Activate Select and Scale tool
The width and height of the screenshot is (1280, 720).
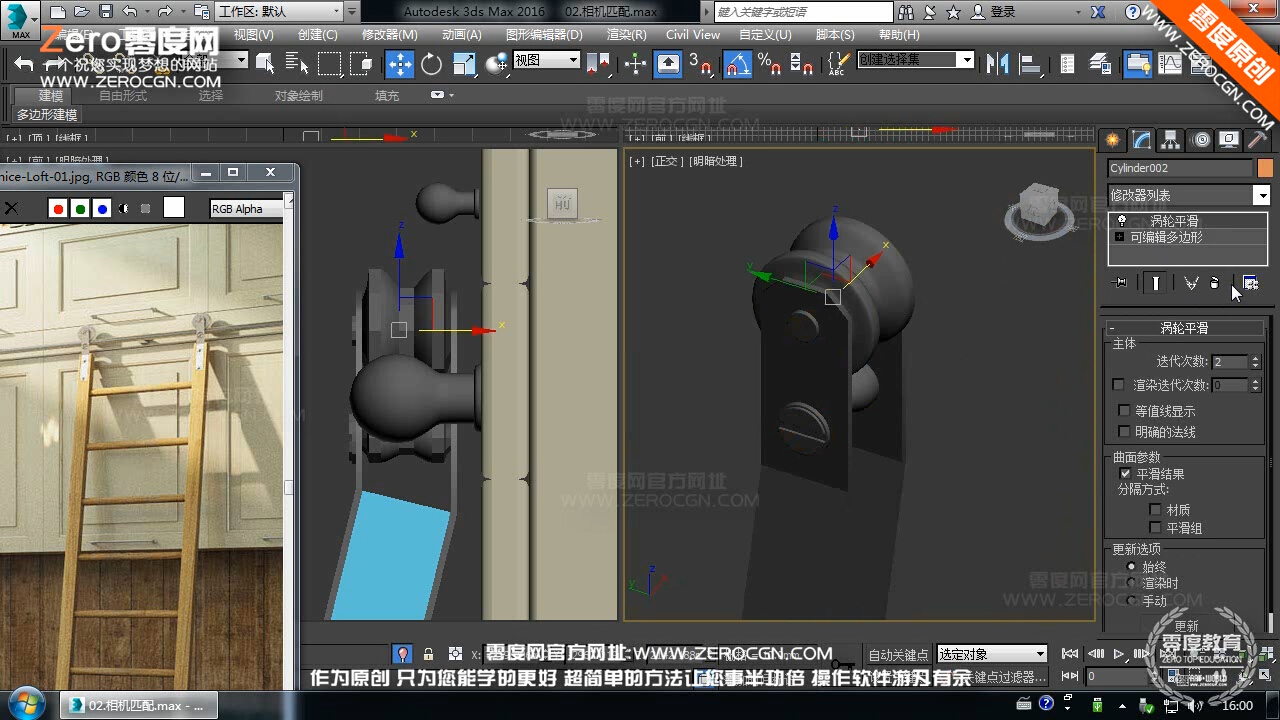click(464, 64)
